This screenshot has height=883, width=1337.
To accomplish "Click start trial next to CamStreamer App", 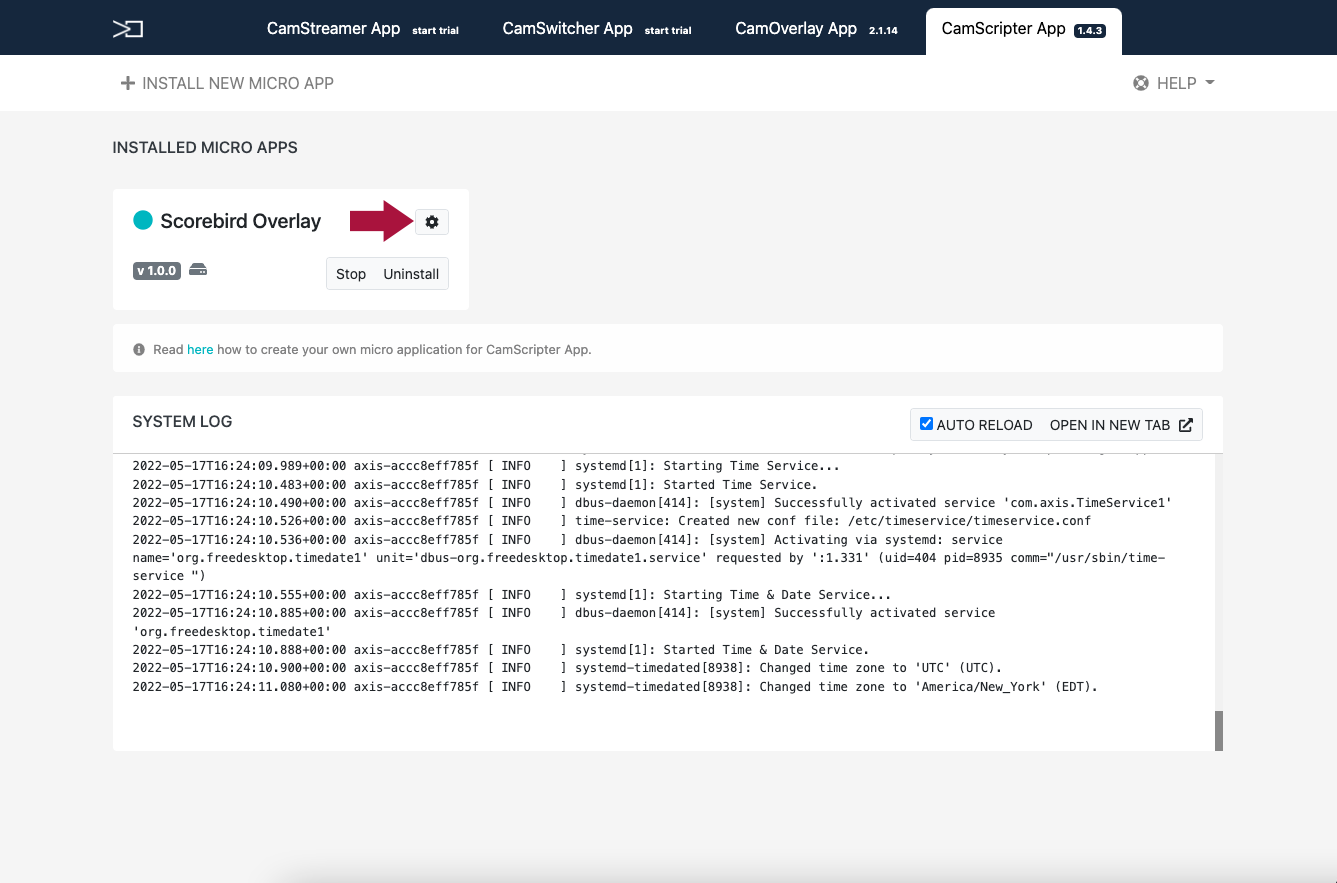I will point(435,31).
